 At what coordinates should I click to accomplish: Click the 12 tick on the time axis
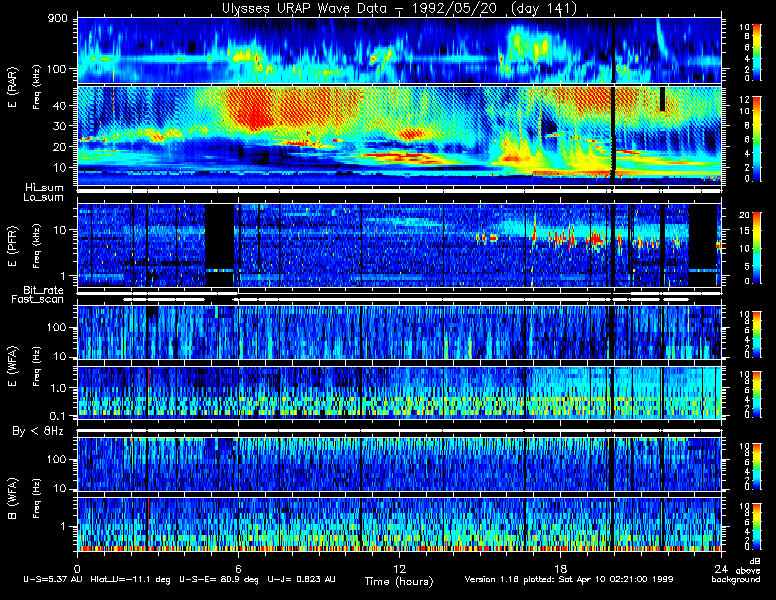coord(399,569)
